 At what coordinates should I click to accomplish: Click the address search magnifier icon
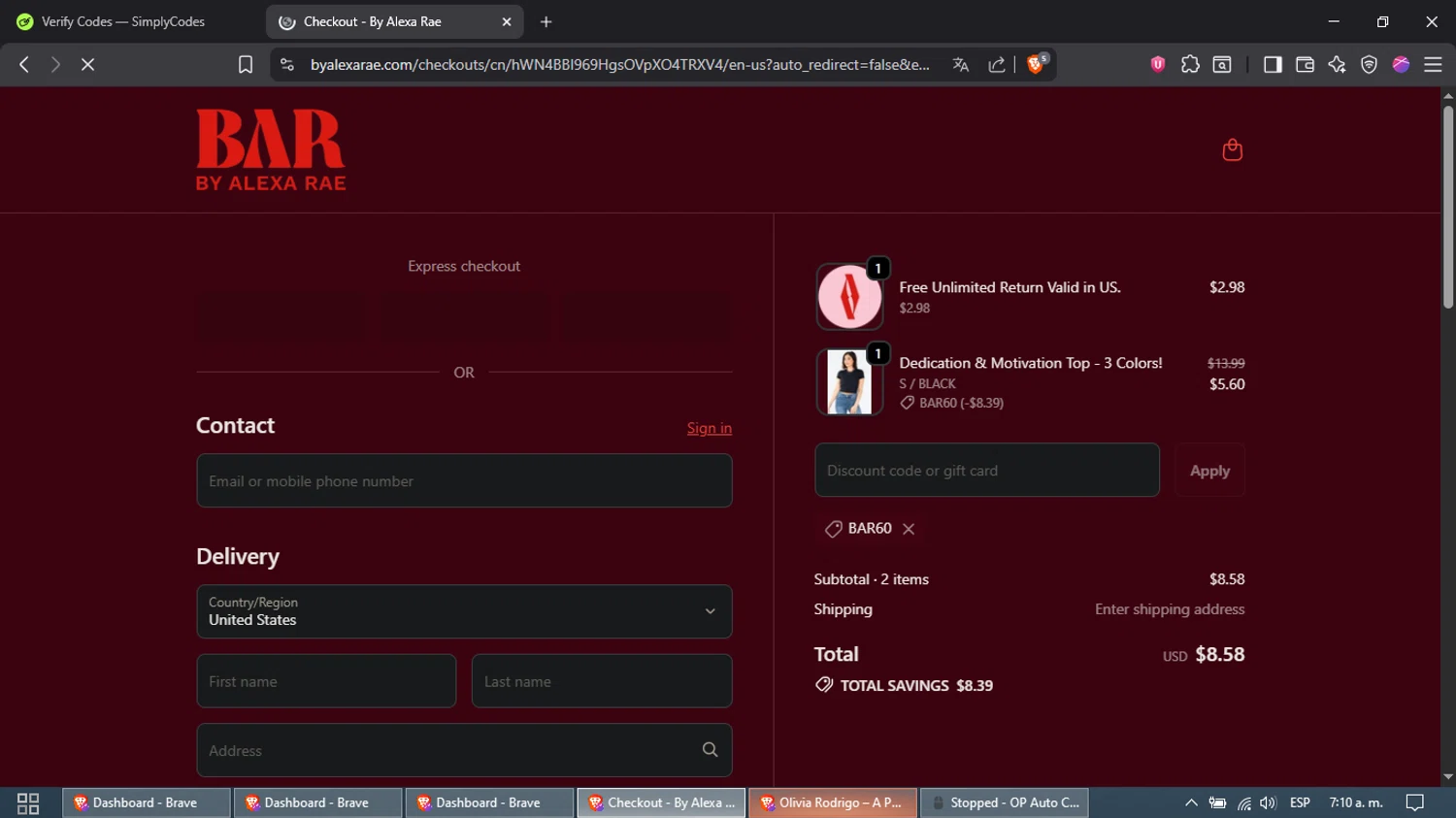pos(710,750)
